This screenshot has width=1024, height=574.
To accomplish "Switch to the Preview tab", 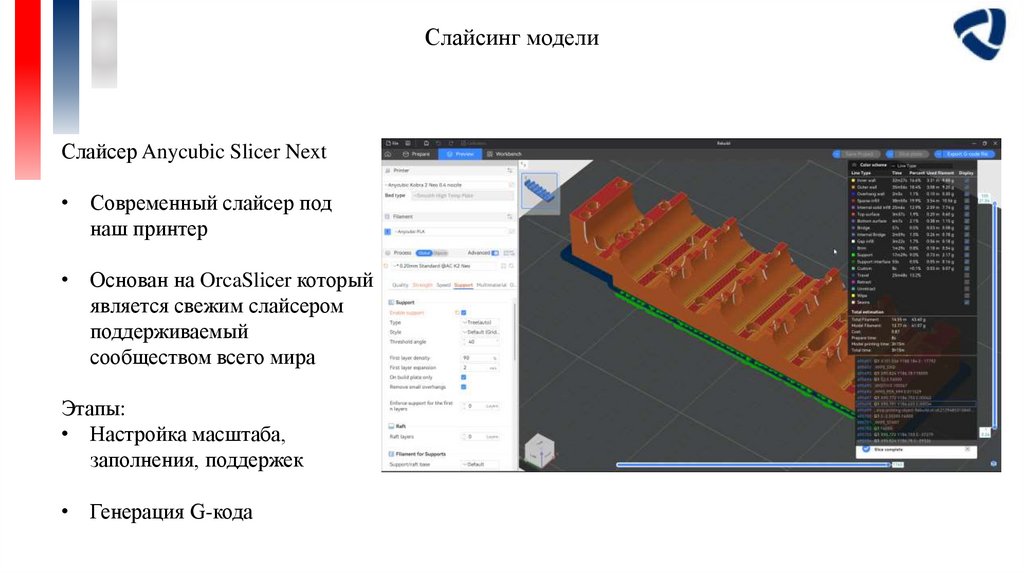I will point(460,154).
